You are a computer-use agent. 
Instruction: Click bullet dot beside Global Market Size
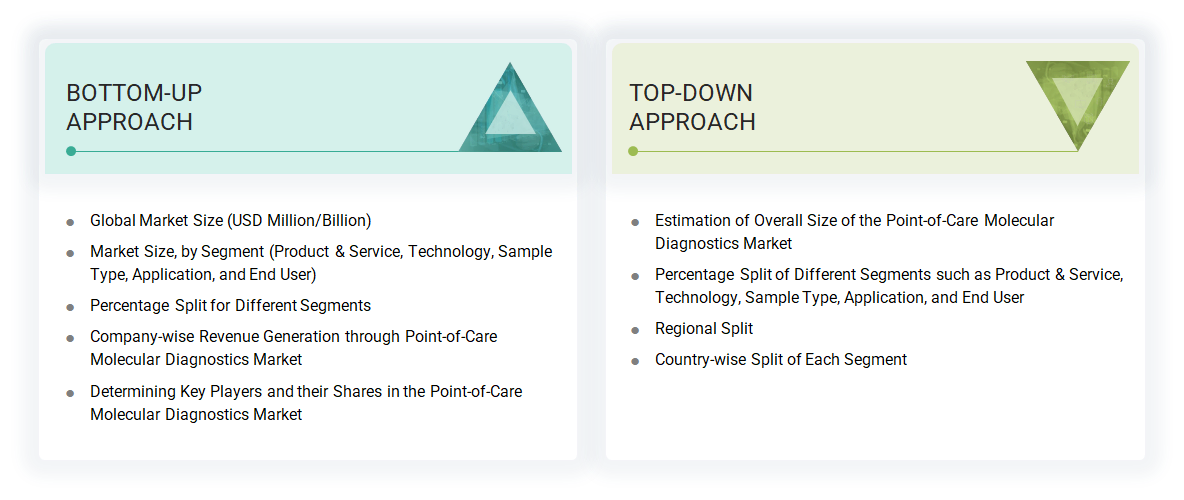[70, 222]
